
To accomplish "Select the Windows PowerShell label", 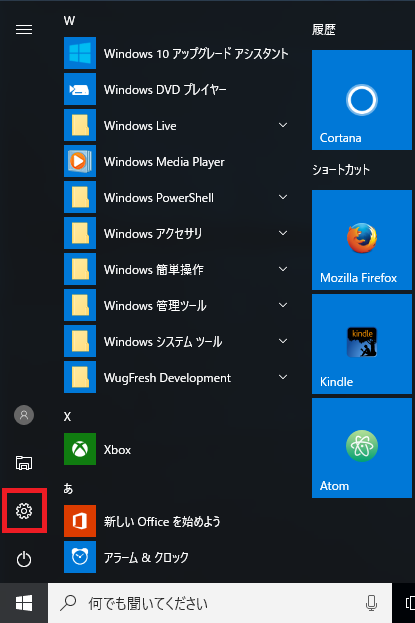I will pos(159,197).
